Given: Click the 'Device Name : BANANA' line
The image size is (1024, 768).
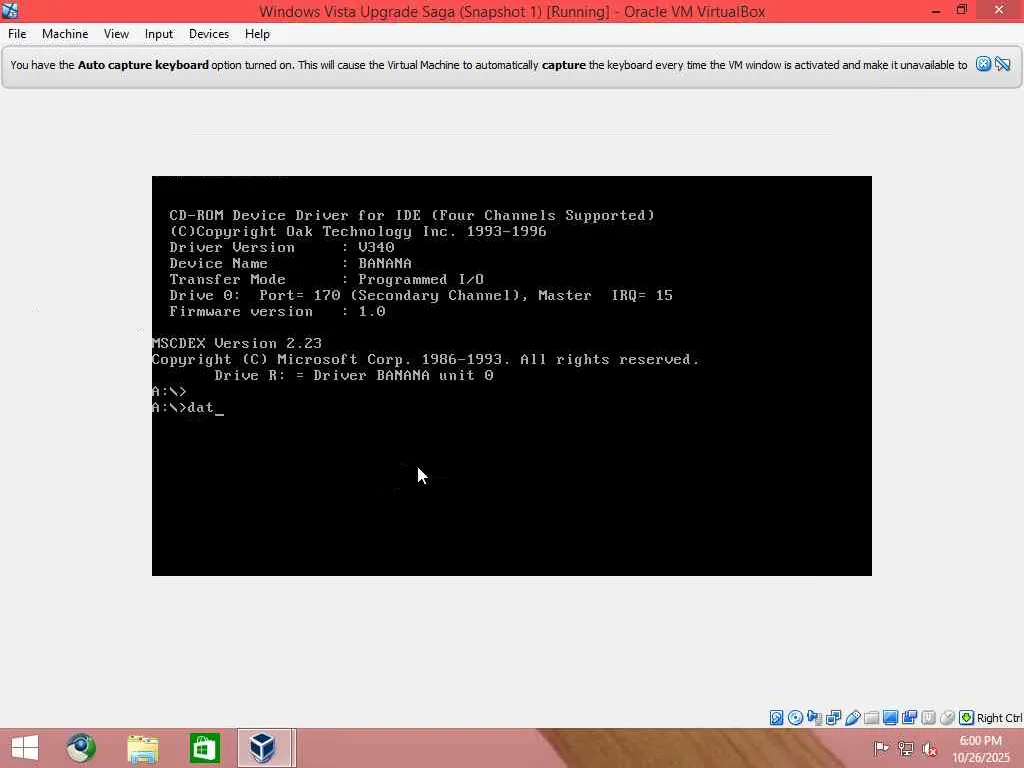Looking at the screenshot, I should pyautogui.click(x=291, y=263).
